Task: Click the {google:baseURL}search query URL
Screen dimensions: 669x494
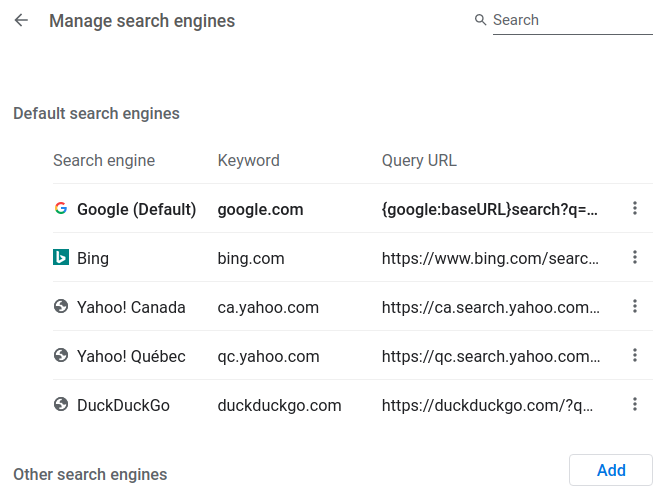Action: (489, 209)
